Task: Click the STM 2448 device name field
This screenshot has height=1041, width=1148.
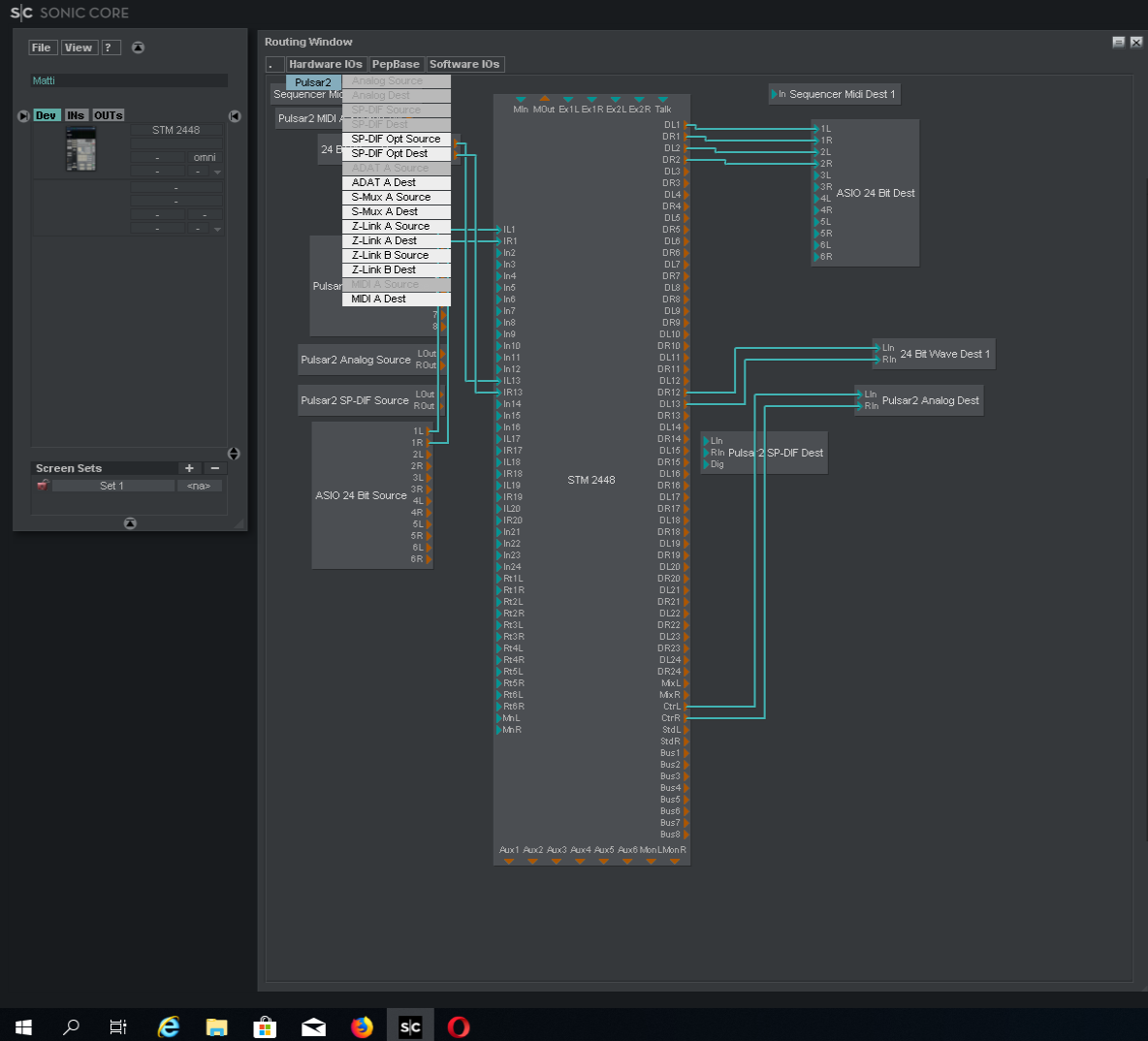Action: [x=175, y=130]
